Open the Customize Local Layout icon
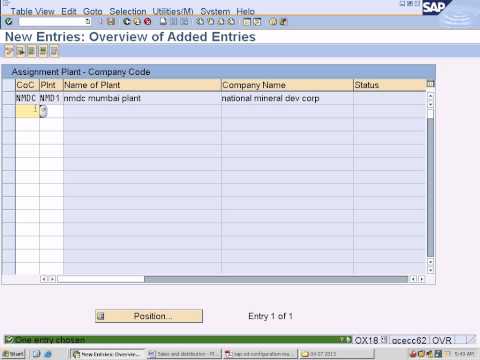The height and width of the screenshot is (360, 480). click(283, 22)
